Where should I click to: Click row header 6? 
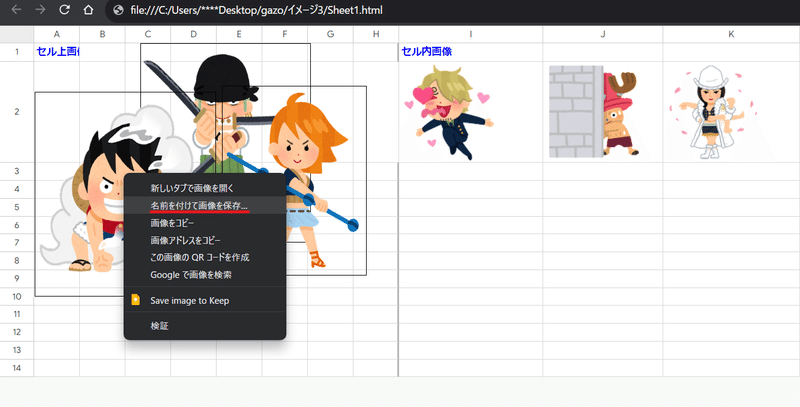point(17,224)
